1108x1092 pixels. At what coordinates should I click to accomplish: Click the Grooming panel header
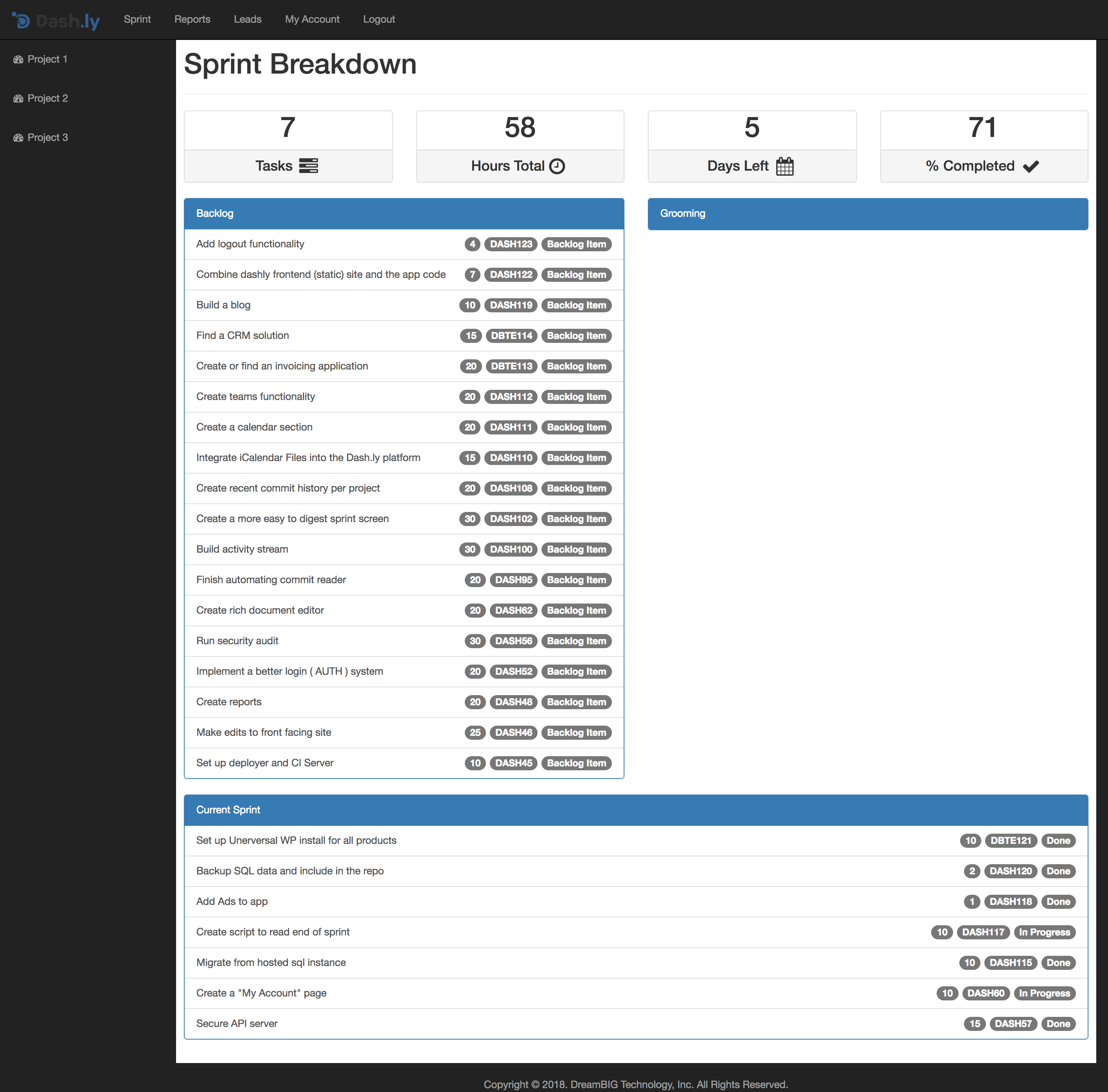click(868, 214)
